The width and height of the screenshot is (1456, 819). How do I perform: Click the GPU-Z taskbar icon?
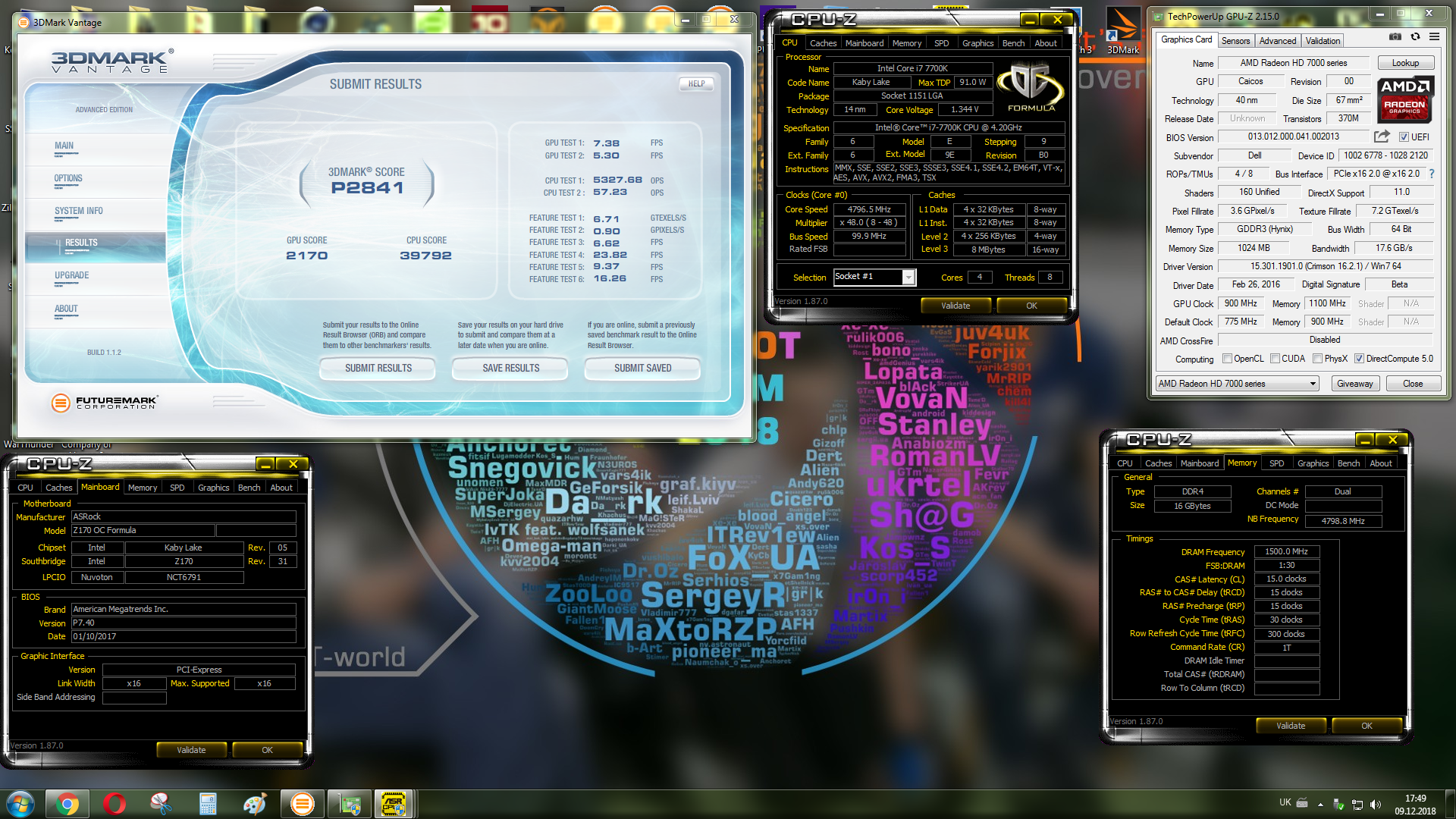[349, 804]
